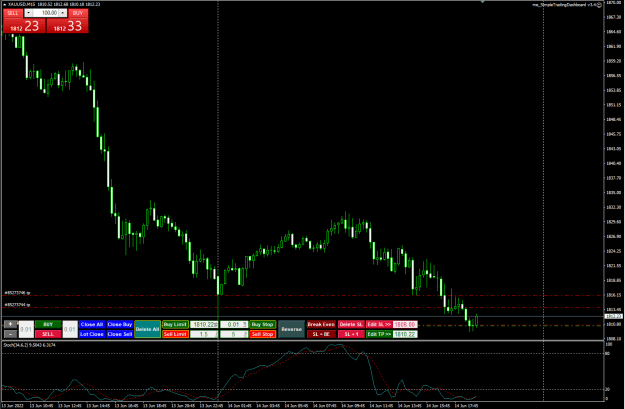Click the first 0.01 lot field
The image size is (625, 409).
coord(26,329)
